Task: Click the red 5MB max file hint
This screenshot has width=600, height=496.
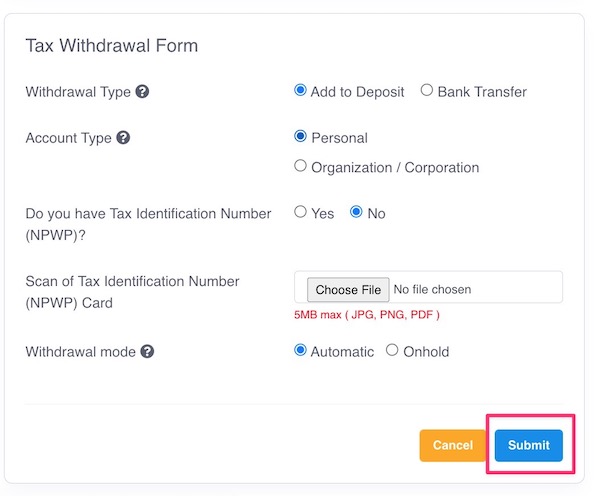Action: (x=367, y=315)
